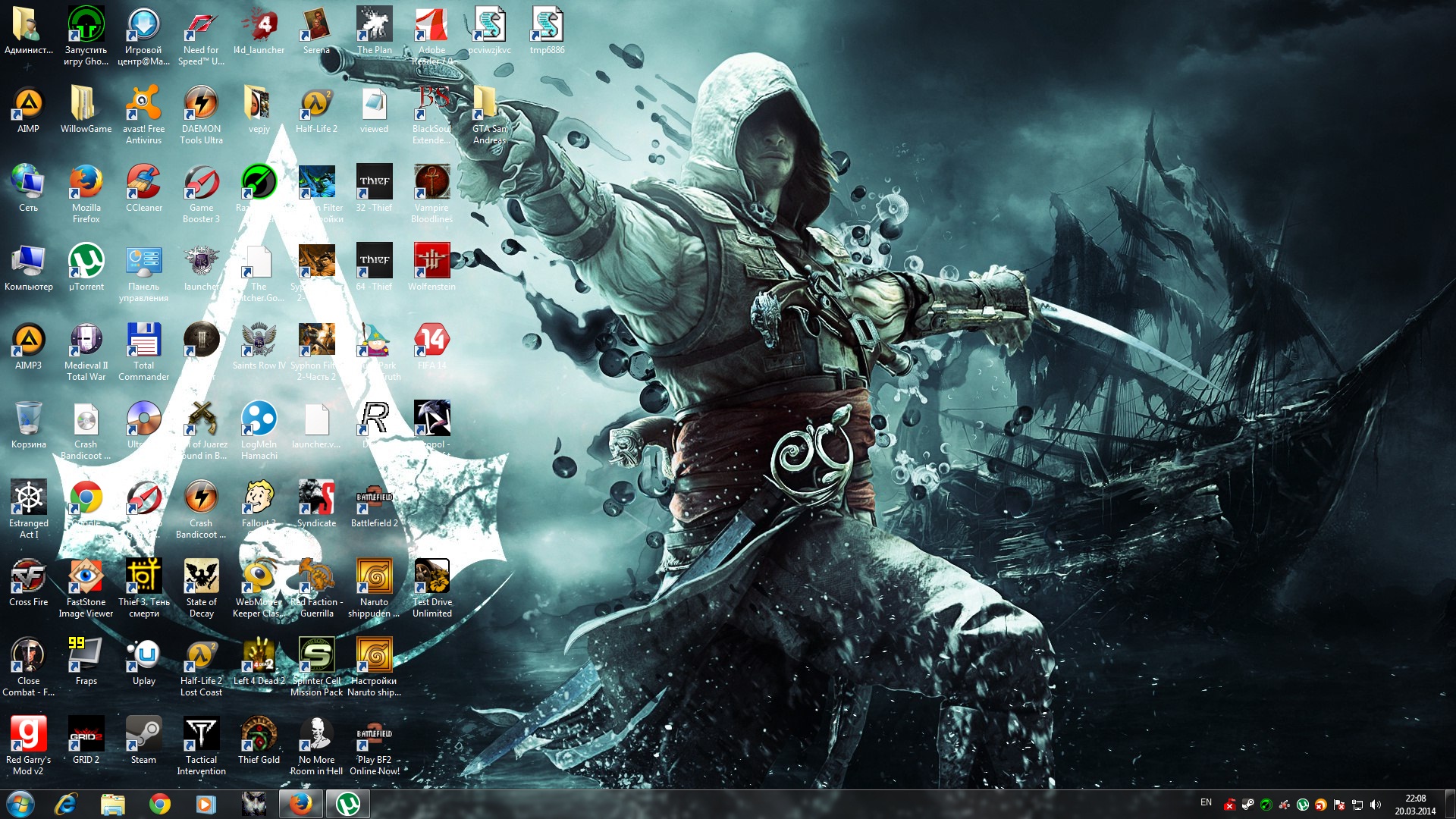This screenshot has height=819, width=1456.
Task: Launch Internet Explorer from the taskbar
Action: click(x=66, y=804)
